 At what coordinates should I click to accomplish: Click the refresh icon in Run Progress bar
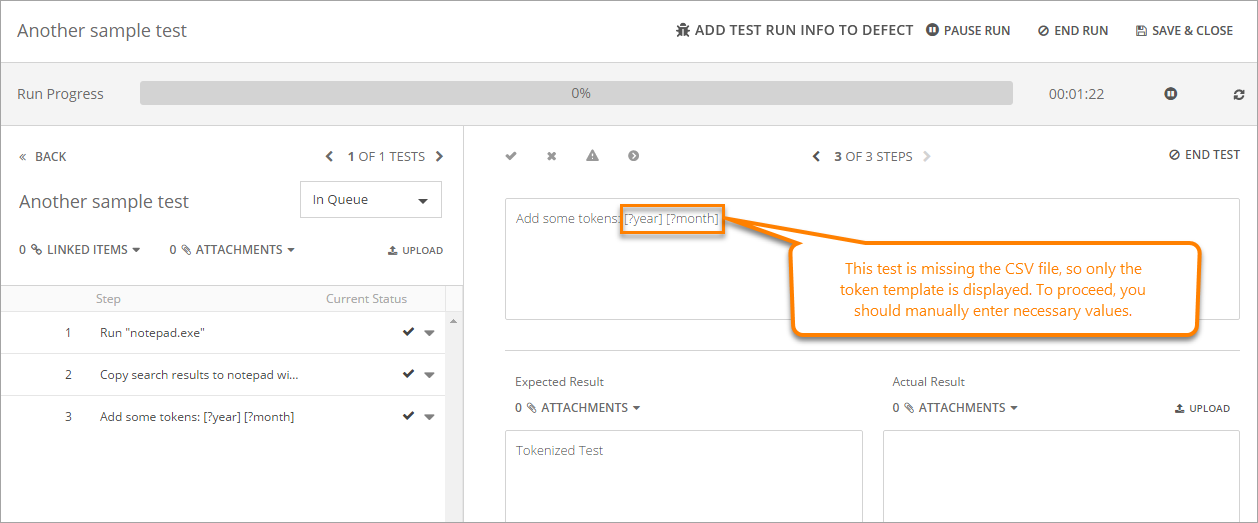(x=1239, y=94)
